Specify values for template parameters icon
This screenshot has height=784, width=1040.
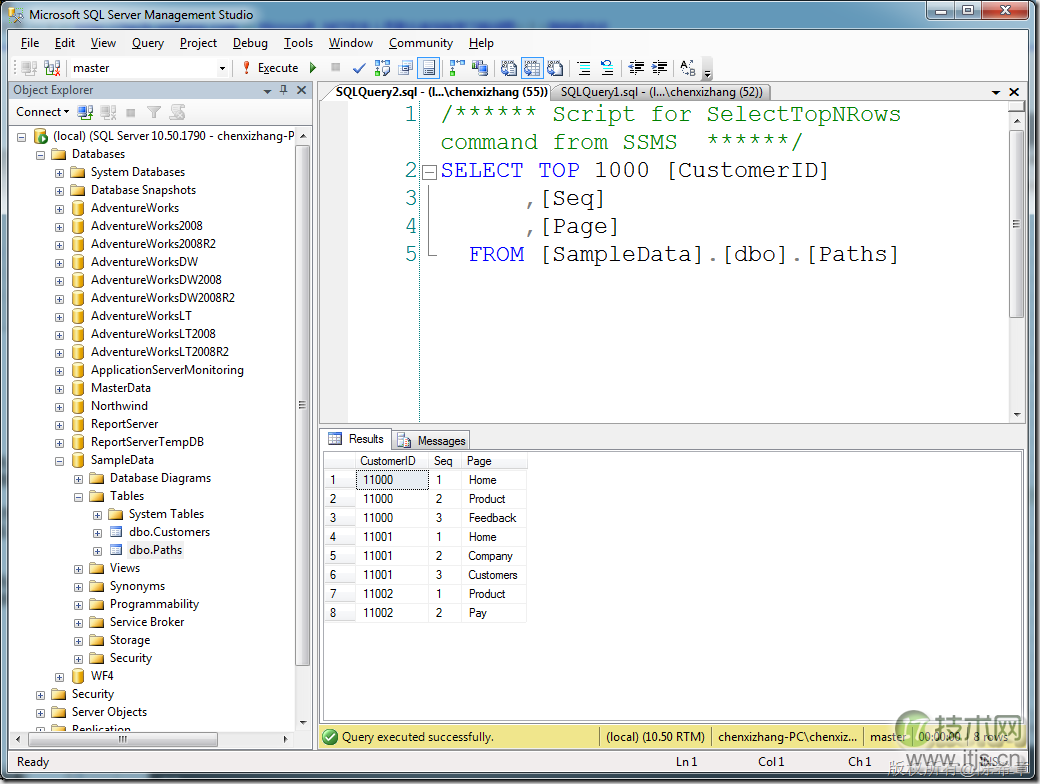coord(688,68)
